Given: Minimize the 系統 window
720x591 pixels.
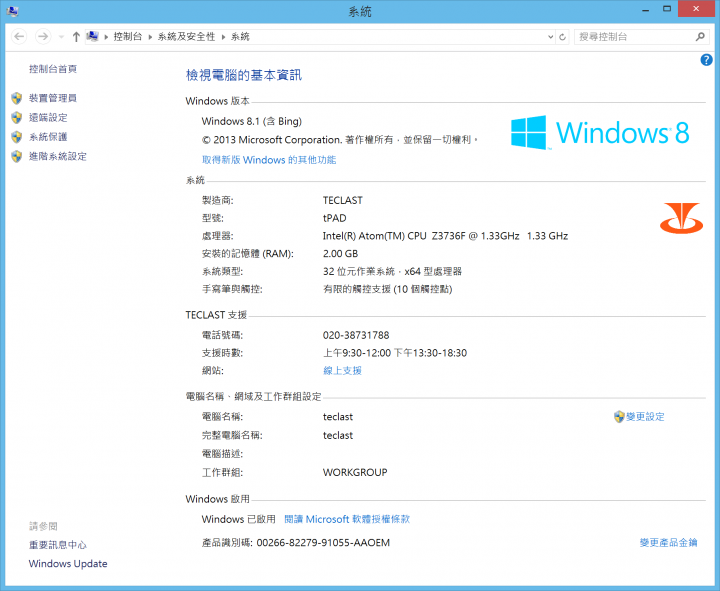Looking at the screenshot, I should point(645,10).
